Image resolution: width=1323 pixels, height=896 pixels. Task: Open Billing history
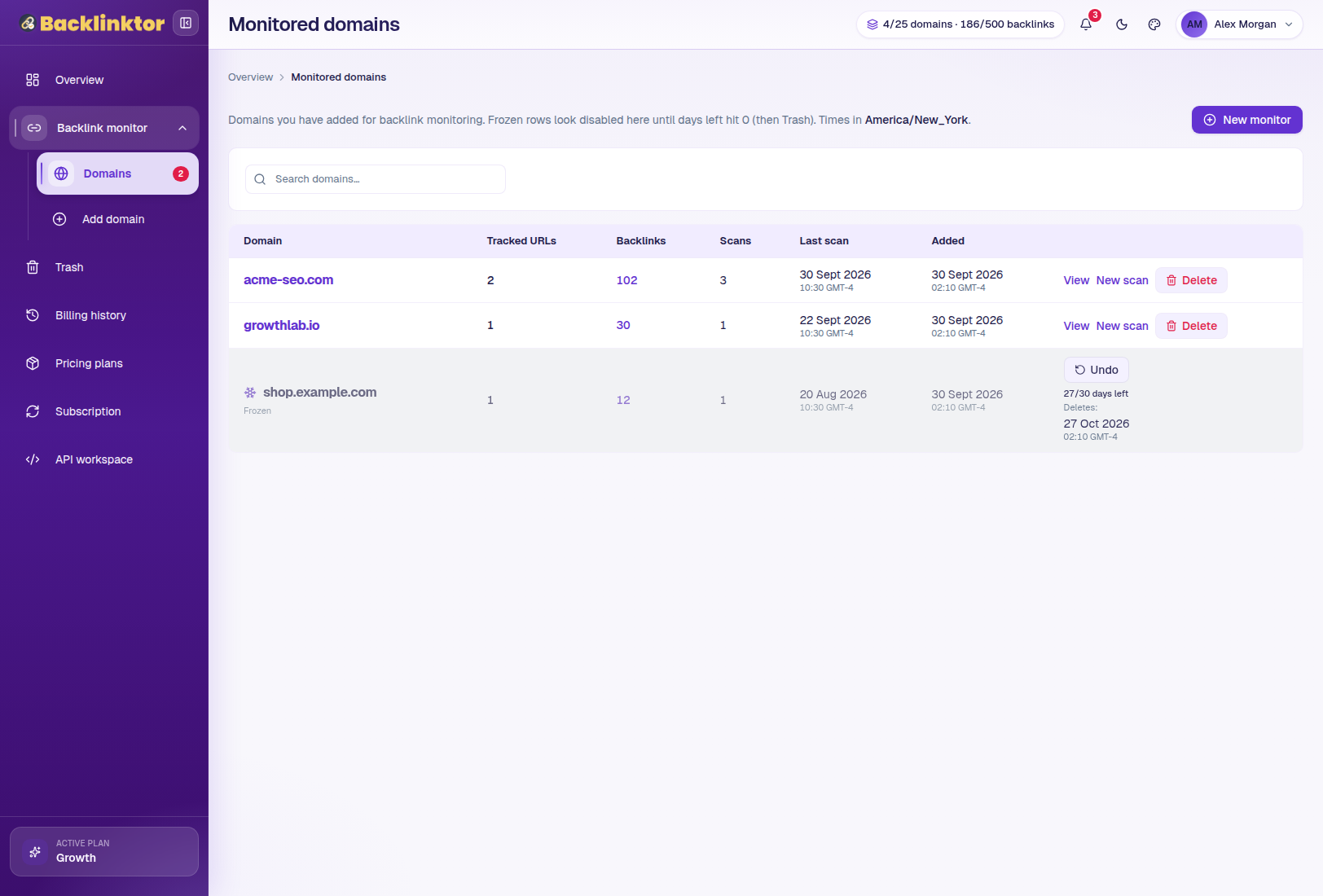click(x=104, y=315)
